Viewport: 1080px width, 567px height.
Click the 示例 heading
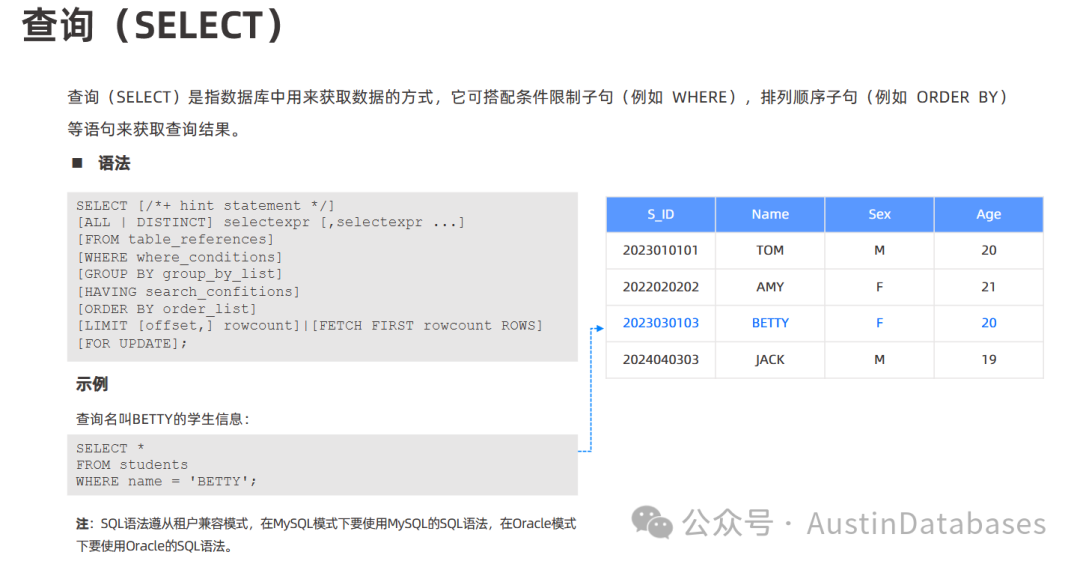click(x=92, y=384)
